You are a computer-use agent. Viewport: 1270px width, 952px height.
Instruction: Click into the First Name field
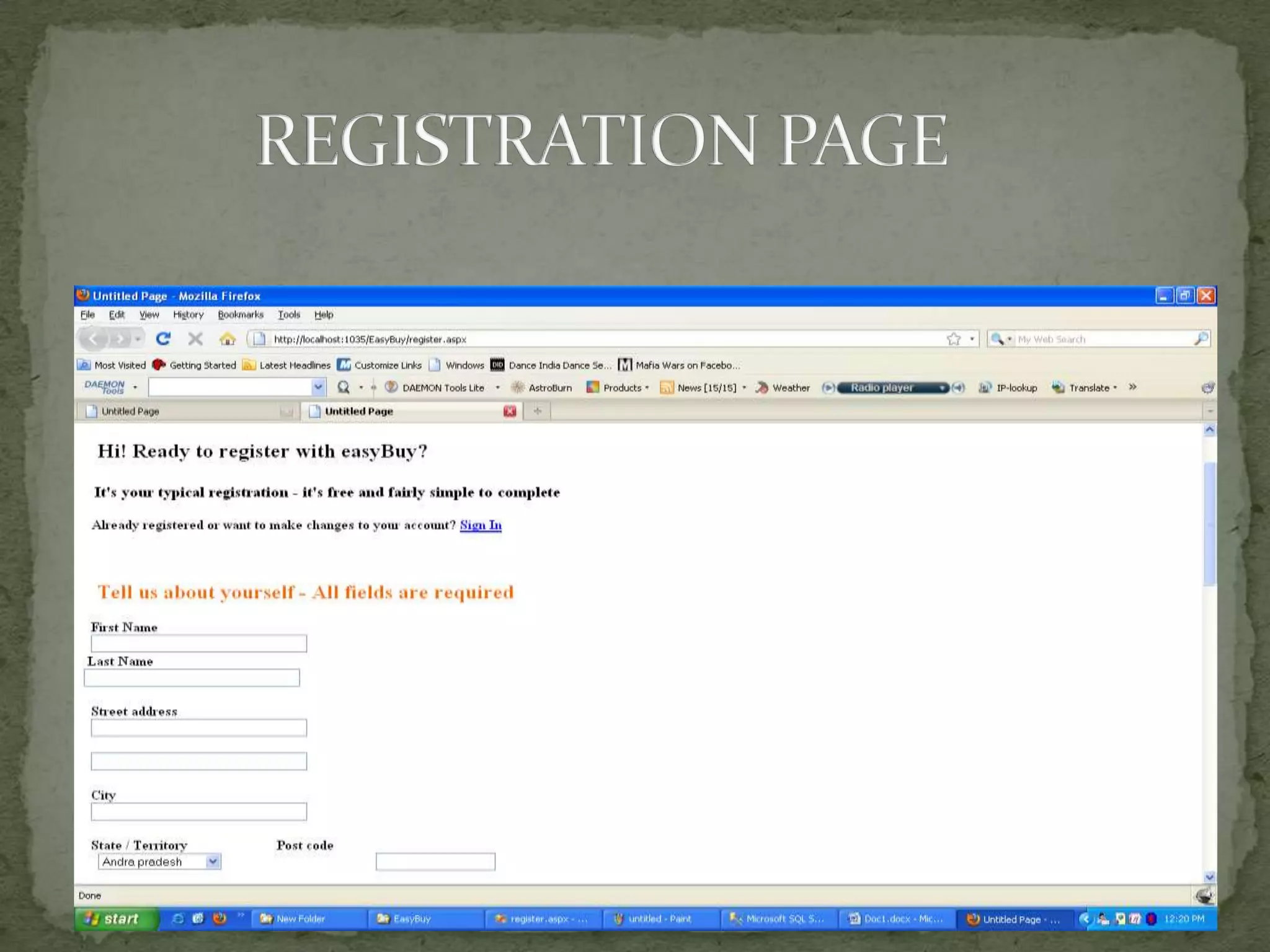[198, 643]
